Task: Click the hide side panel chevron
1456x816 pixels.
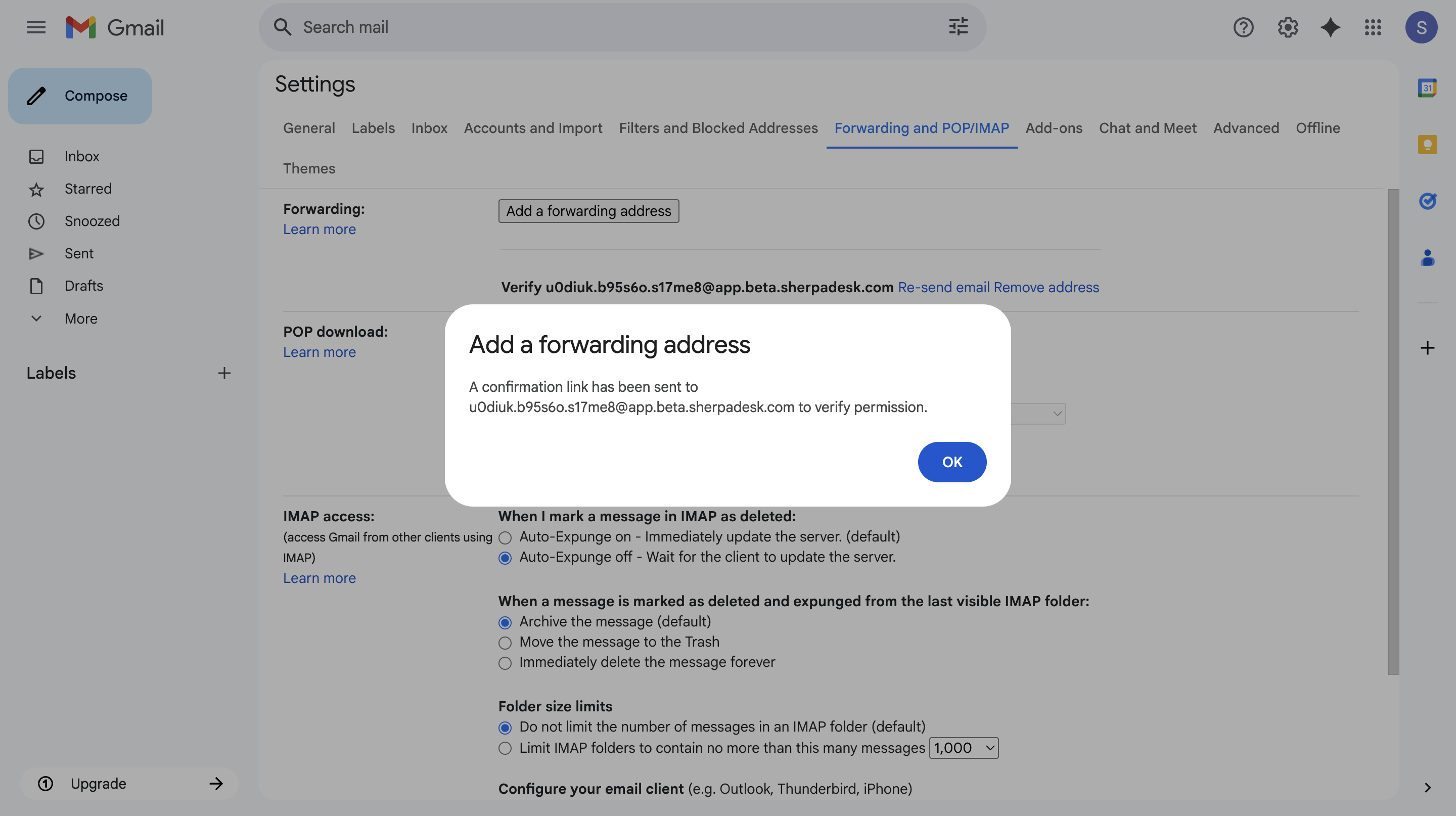Action: tap(1427, 788)
